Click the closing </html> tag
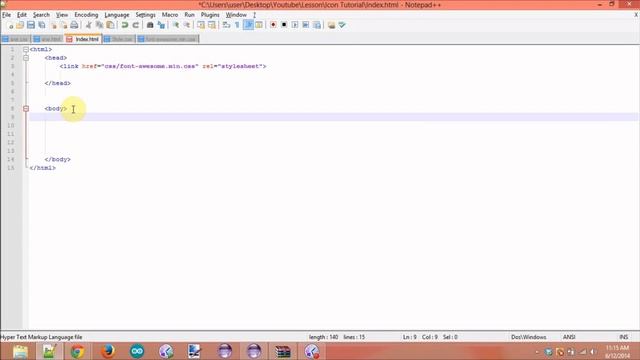The height and width of the screenshot is (360, 640). [43, 168]
